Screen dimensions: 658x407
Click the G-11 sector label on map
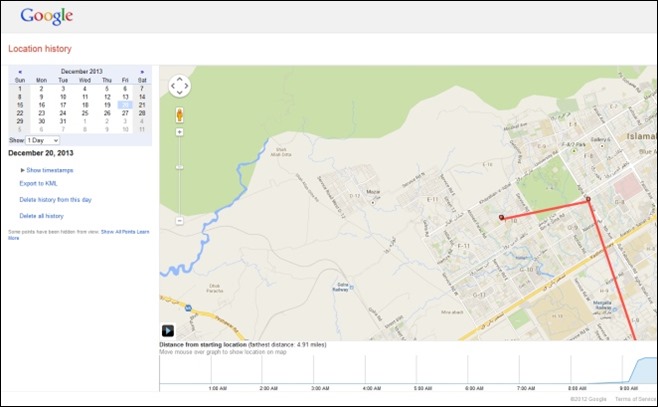479,295
